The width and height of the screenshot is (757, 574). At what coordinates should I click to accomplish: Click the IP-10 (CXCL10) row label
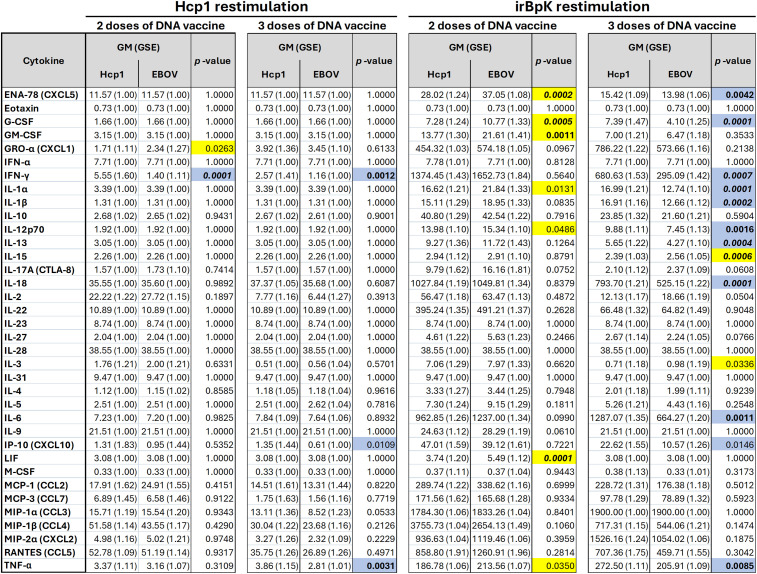(39, 445)
